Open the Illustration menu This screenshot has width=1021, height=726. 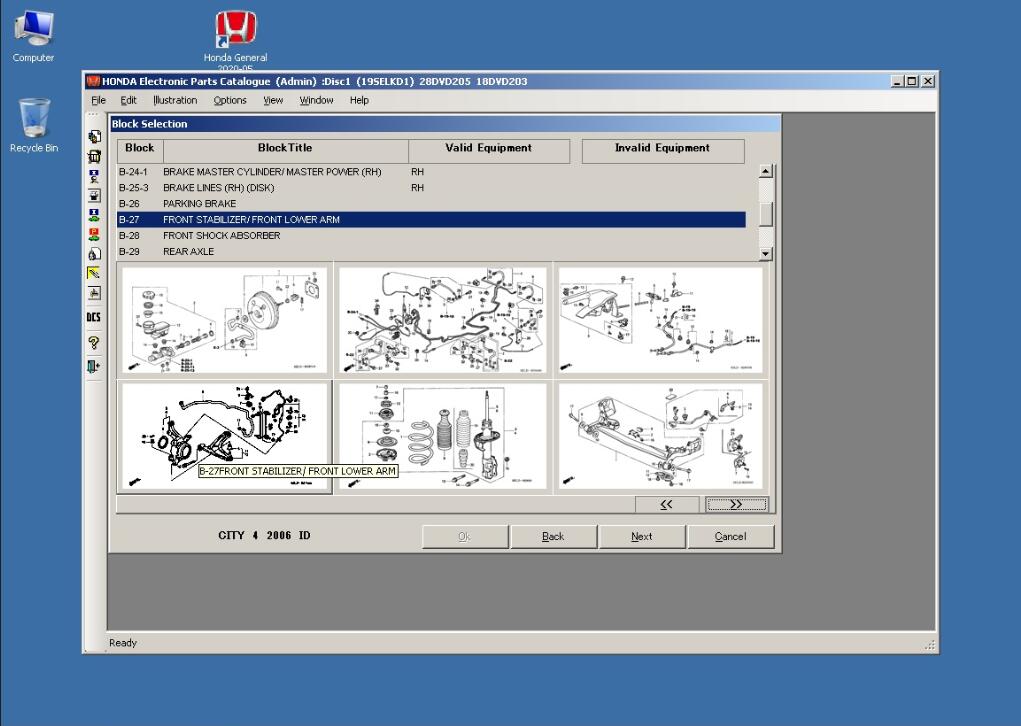(175, 100)
